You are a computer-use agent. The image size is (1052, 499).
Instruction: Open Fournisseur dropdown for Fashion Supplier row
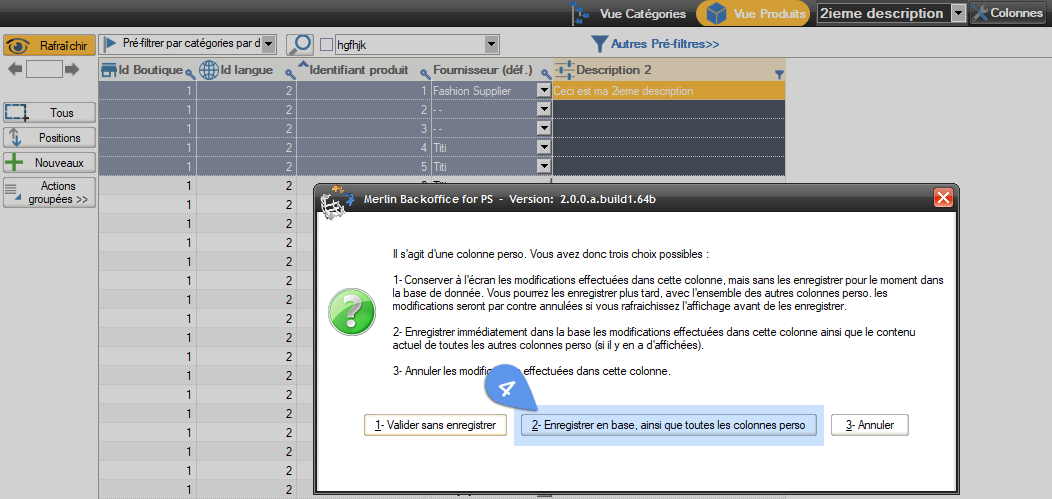click(544, 91)
